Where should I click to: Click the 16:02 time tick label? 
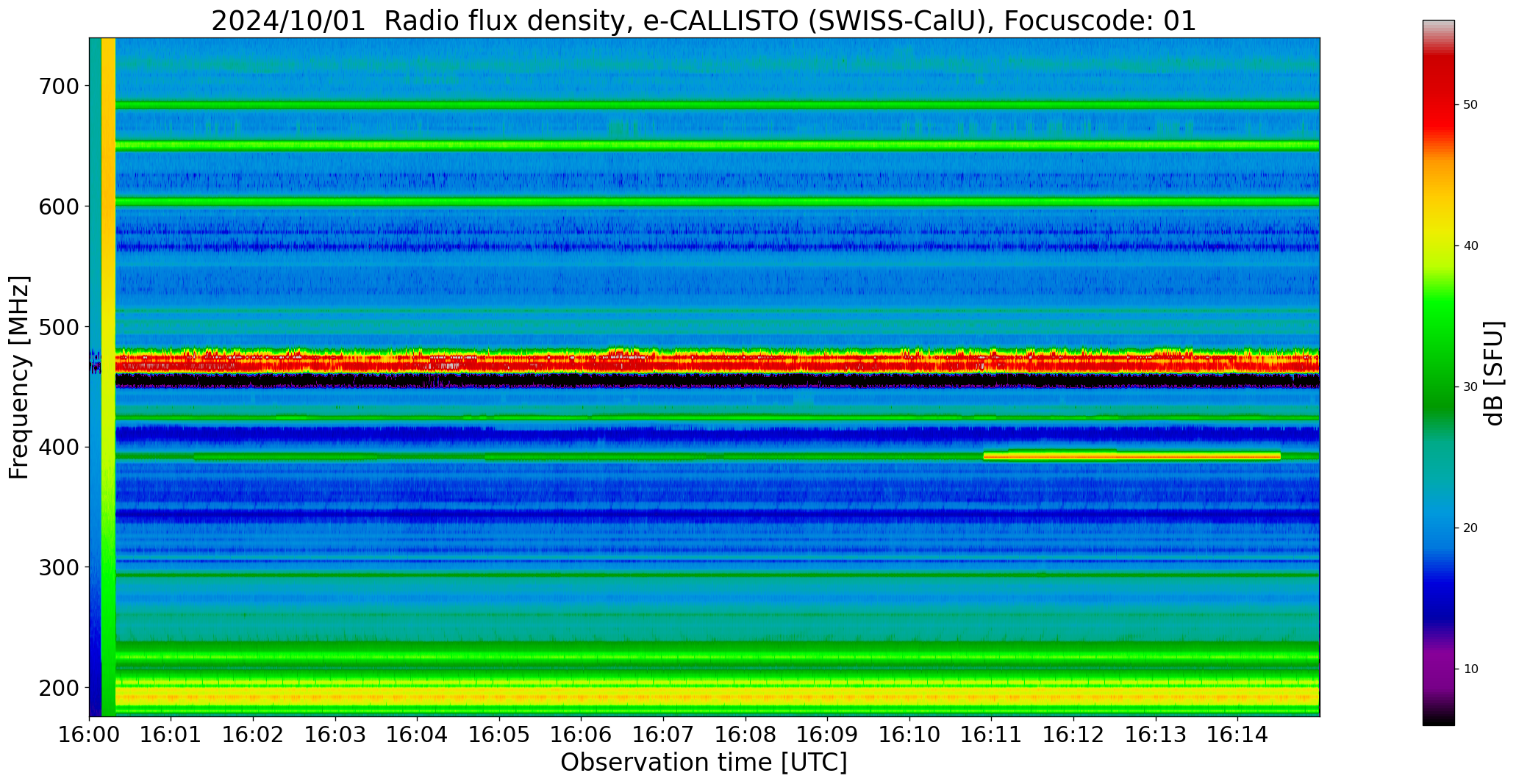[254, 735]
